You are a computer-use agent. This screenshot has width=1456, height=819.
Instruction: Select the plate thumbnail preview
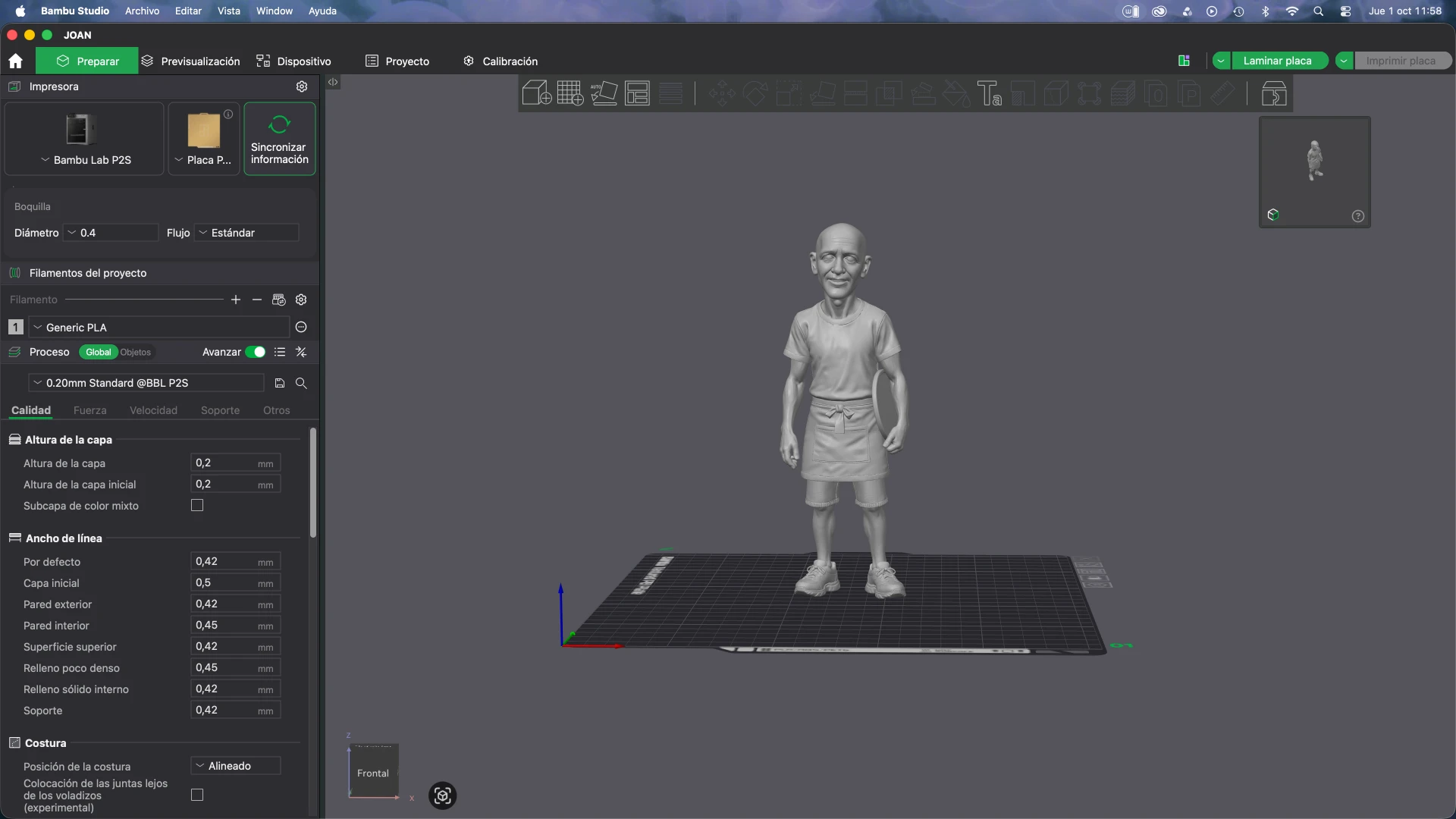[x=1315, y=172]
